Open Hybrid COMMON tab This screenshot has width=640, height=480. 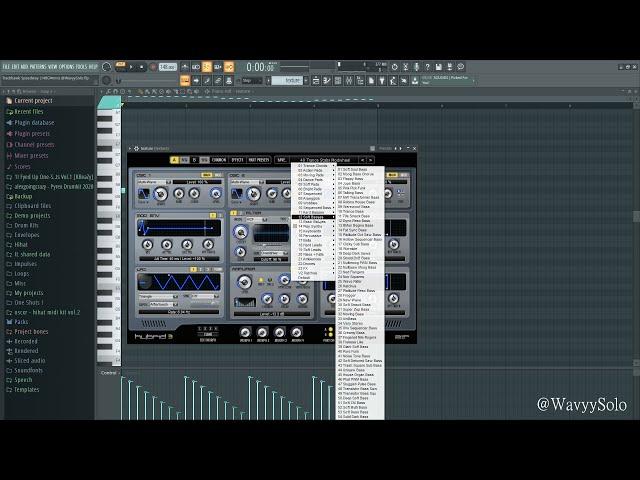pyautogui.click(x=219, y=160)
